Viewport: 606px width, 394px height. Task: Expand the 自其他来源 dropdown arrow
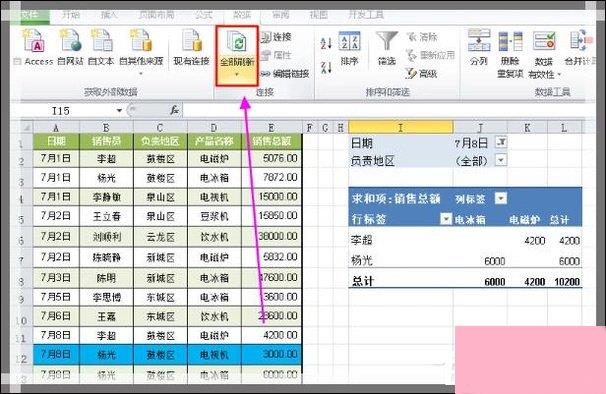[x=141, y=73]
